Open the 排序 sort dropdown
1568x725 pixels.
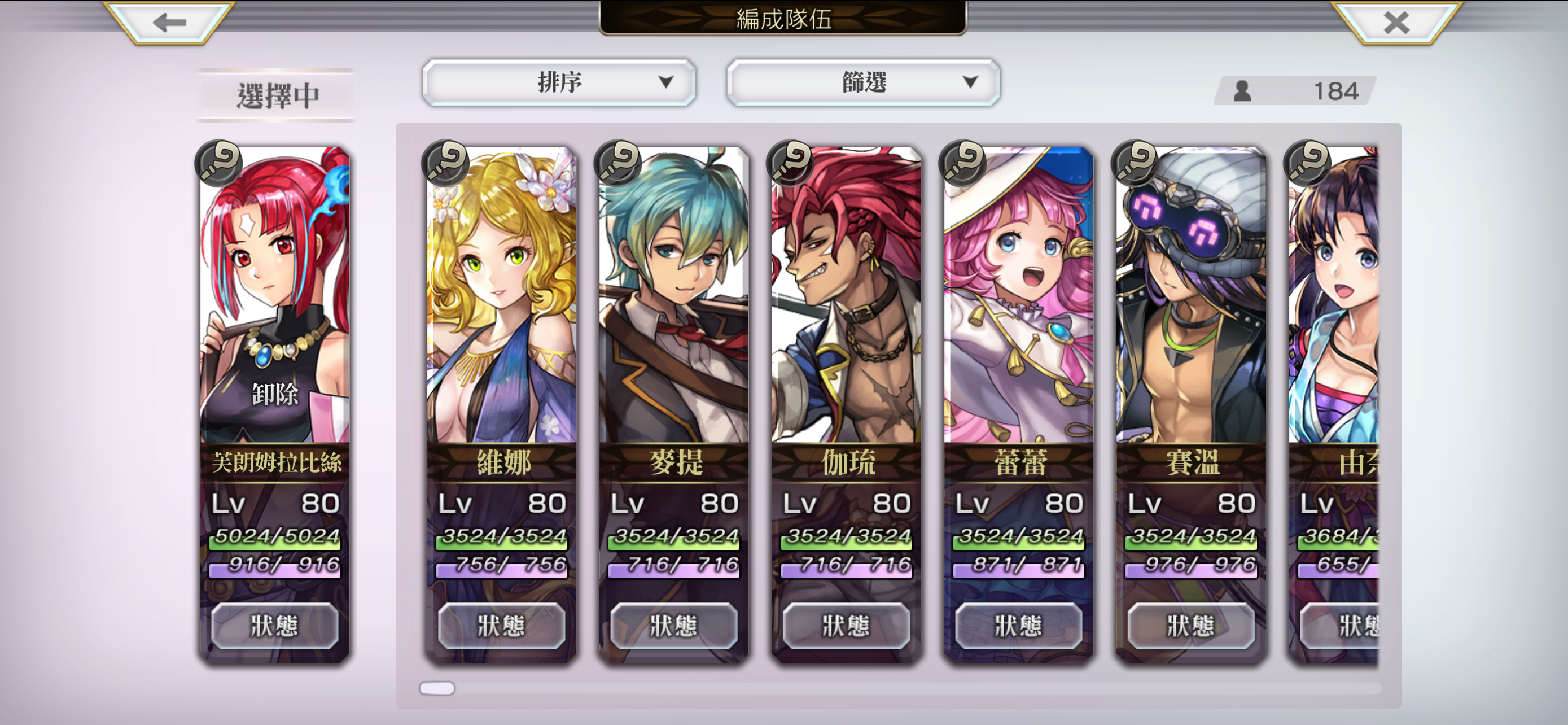[559, 82]
